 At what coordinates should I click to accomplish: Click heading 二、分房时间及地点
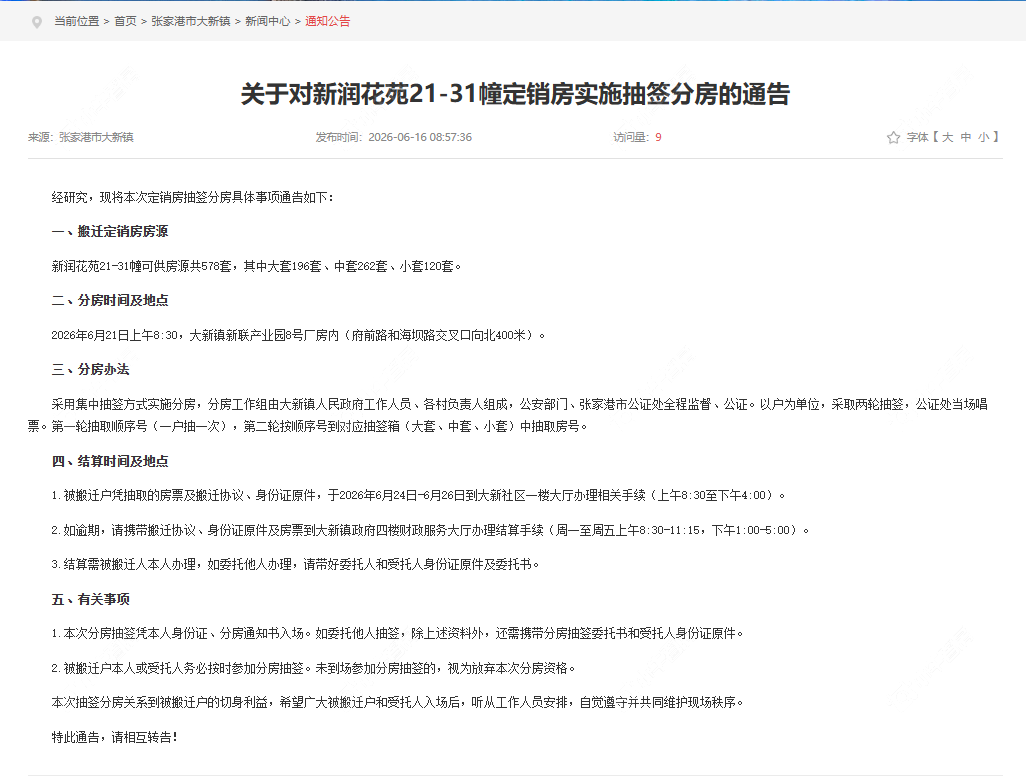click(x=110, y=300)
